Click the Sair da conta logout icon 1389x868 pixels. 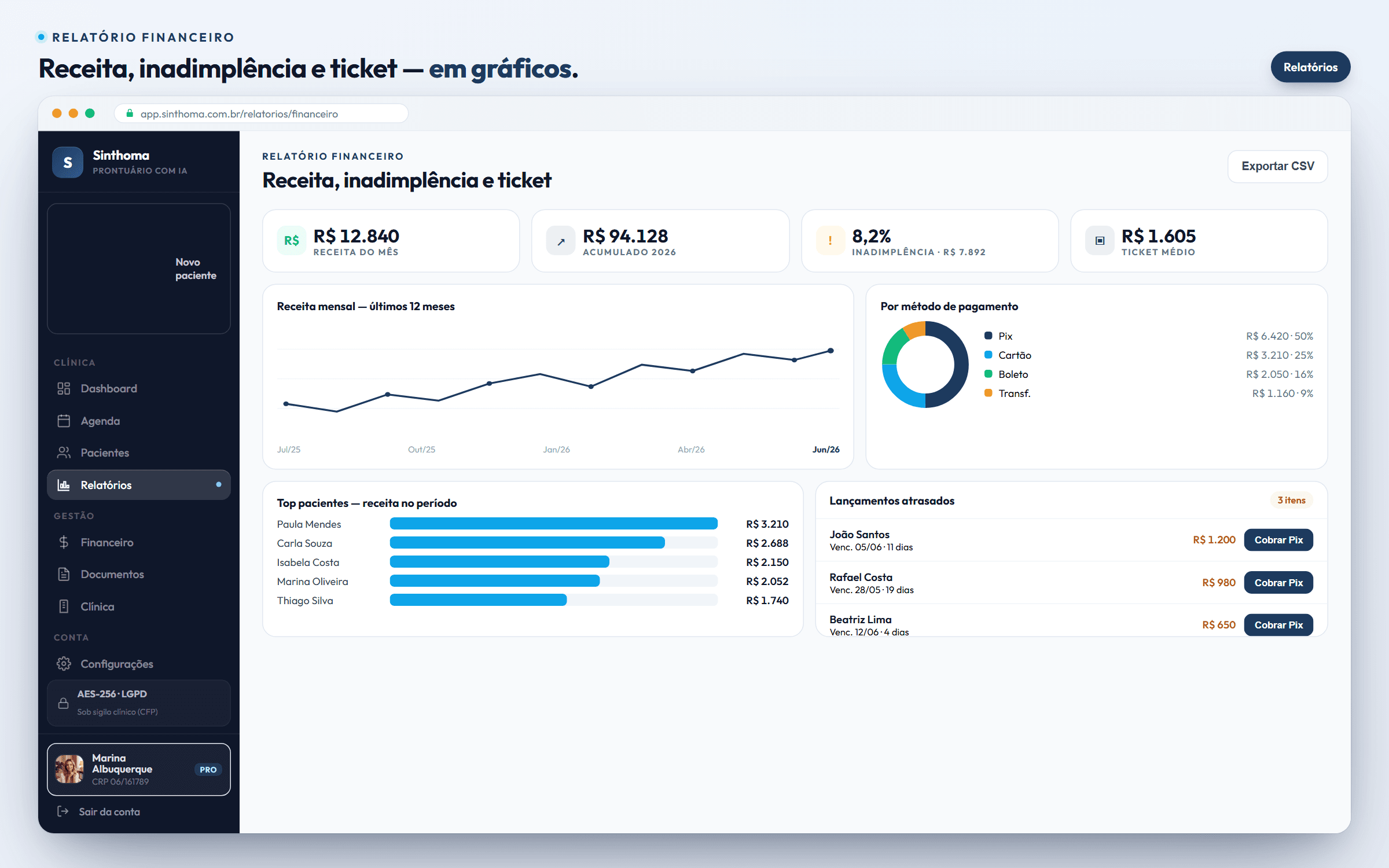(63, 811)
